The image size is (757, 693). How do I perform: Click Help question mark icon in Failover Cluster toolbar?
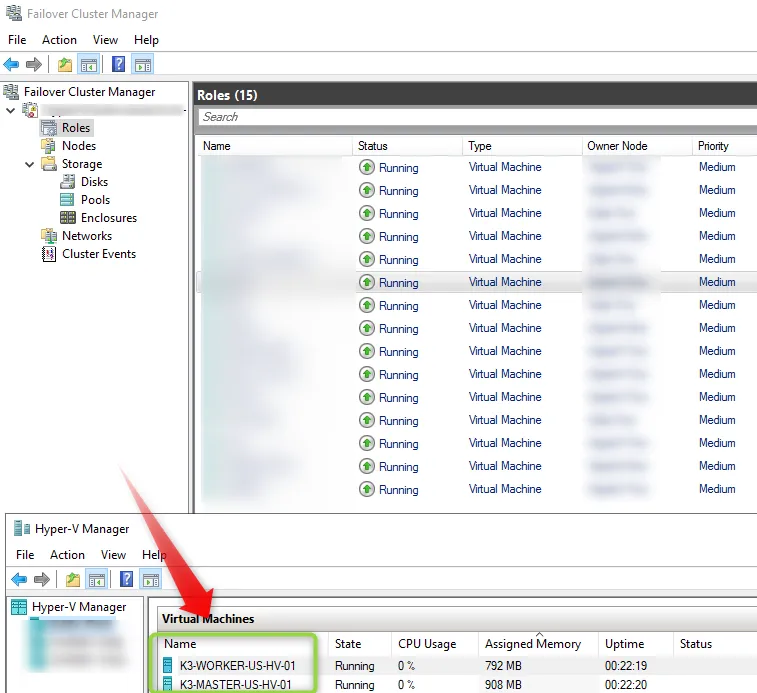click(118, 64)
